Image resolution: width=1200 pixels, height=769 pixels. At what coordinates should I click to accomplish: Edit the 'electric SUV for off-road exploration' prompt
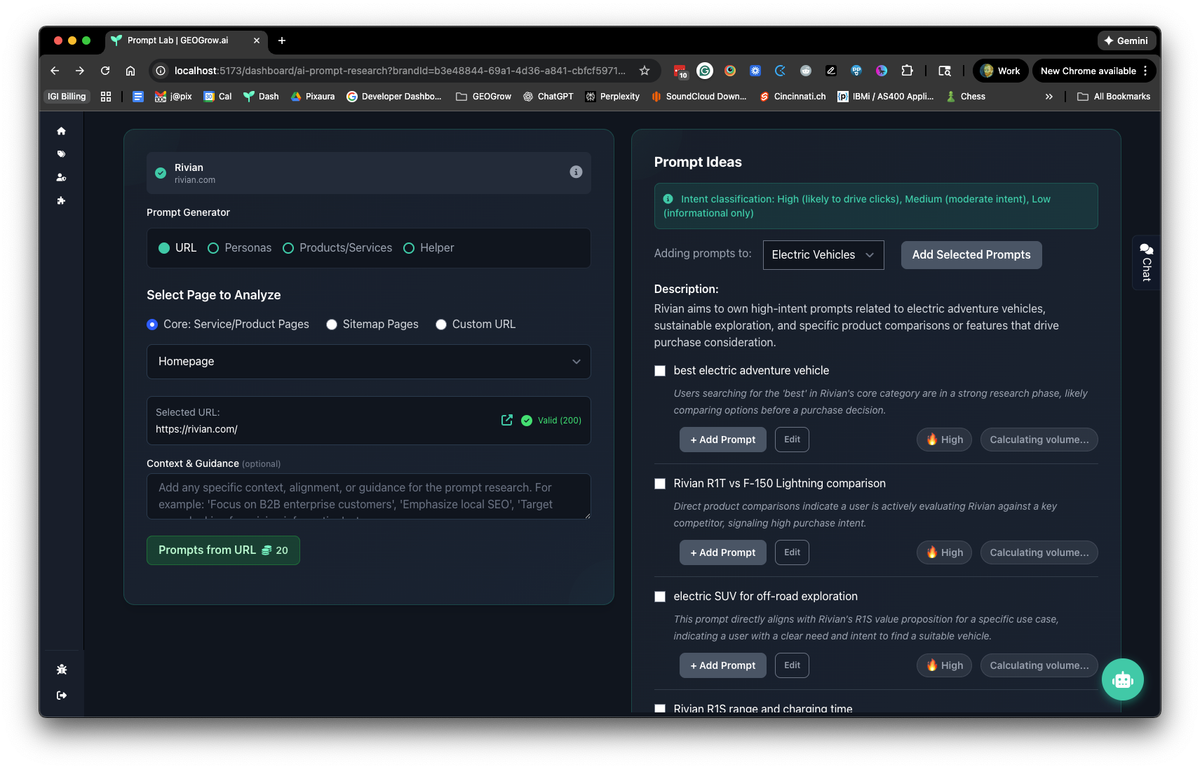click(x=792, y=665)
